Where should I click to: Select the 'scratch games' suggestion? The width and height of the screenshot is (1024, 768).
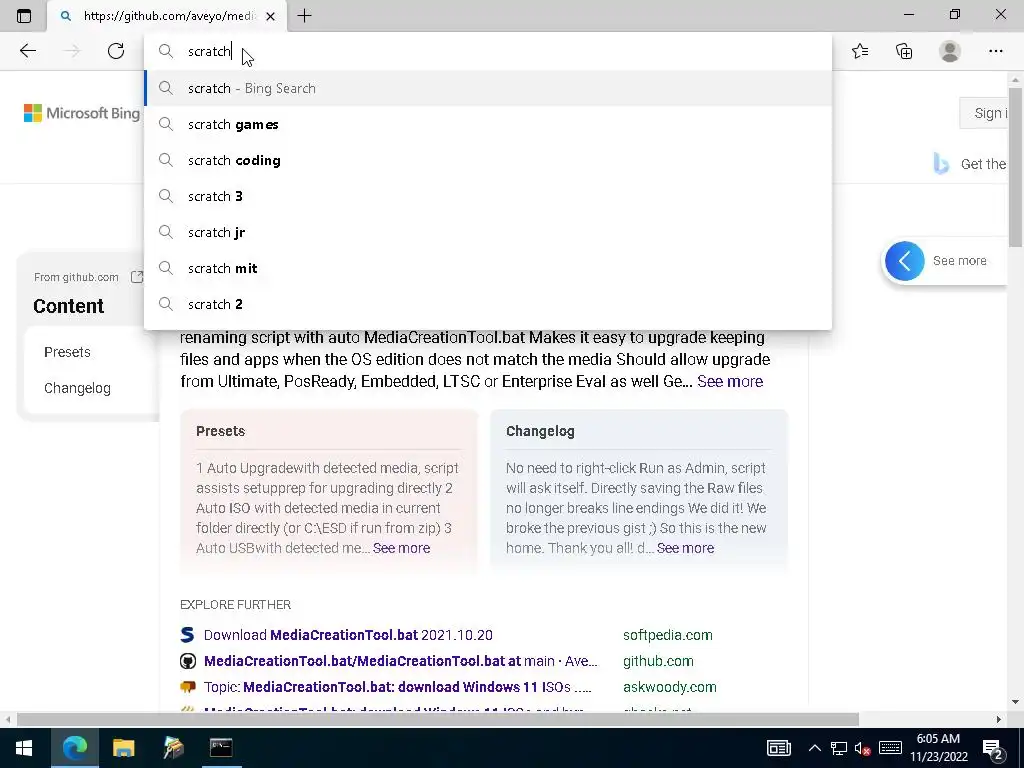[488, 124]
